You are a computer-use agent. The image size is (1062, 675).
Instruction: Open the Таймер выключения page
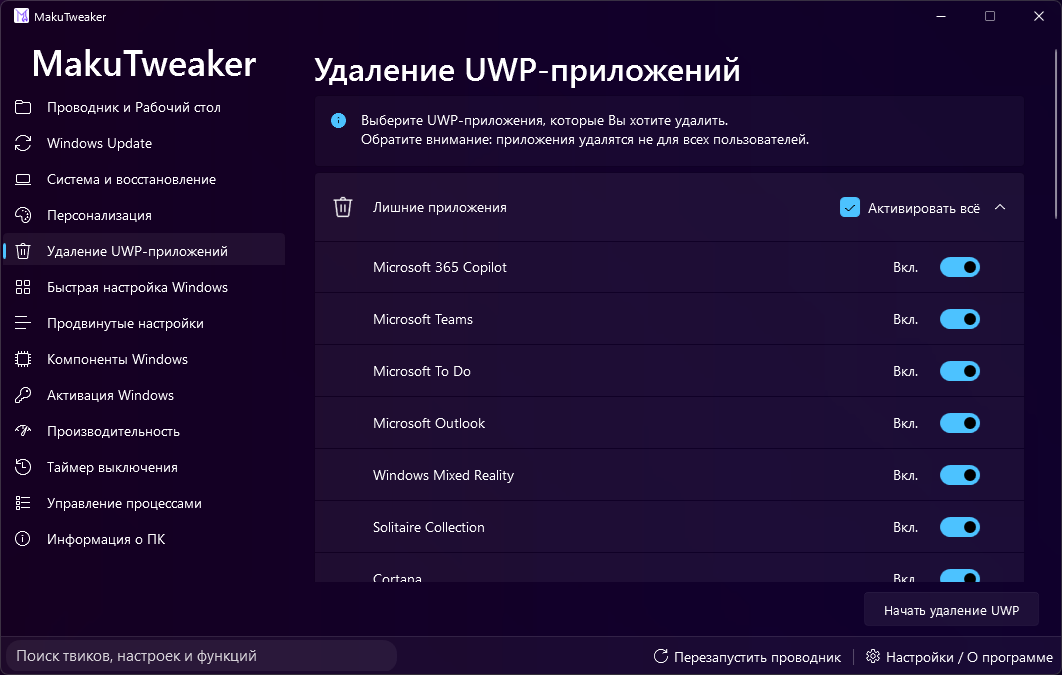tap(144, 467)
